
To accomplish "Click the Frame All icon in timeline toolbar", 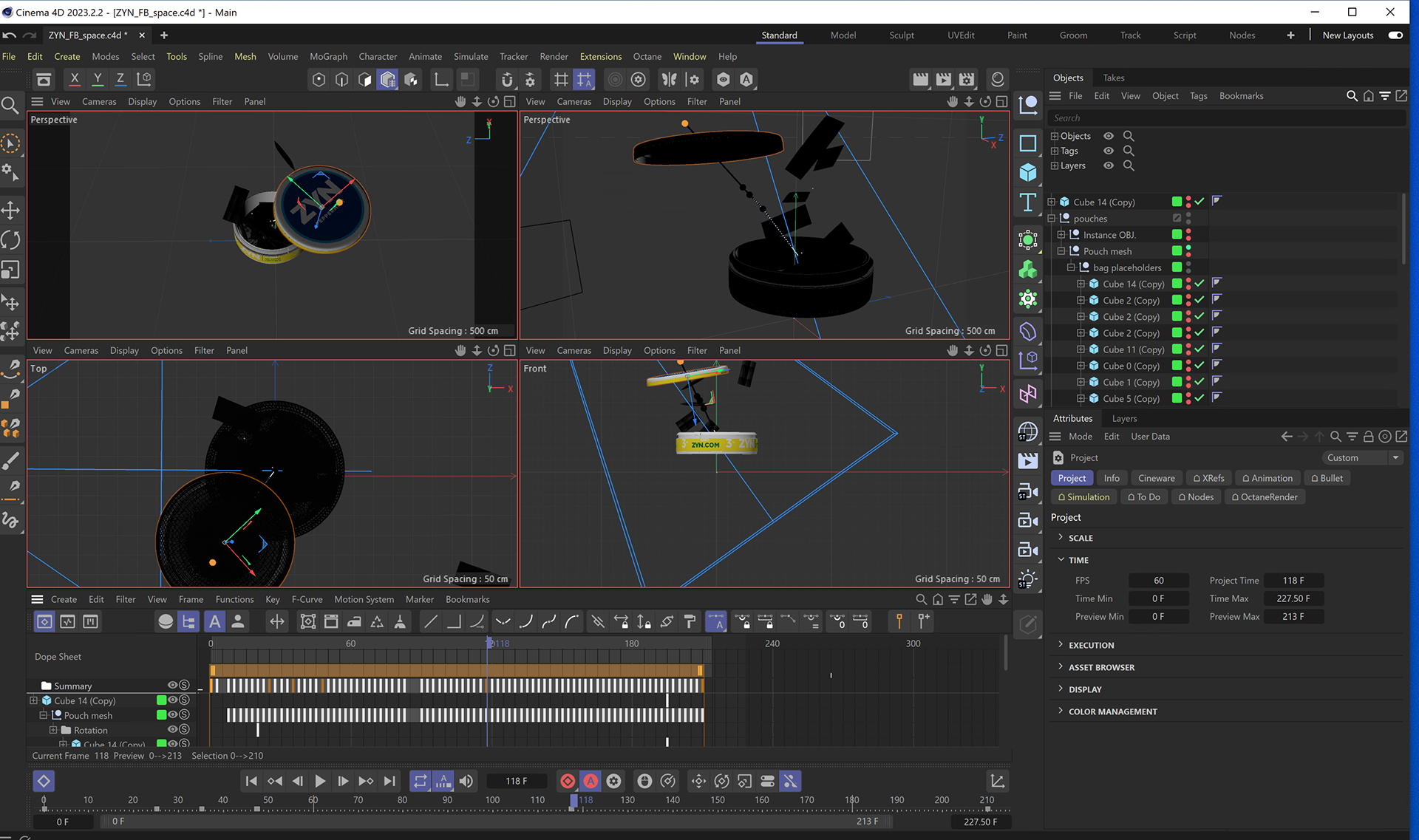I will coord(308,622).
